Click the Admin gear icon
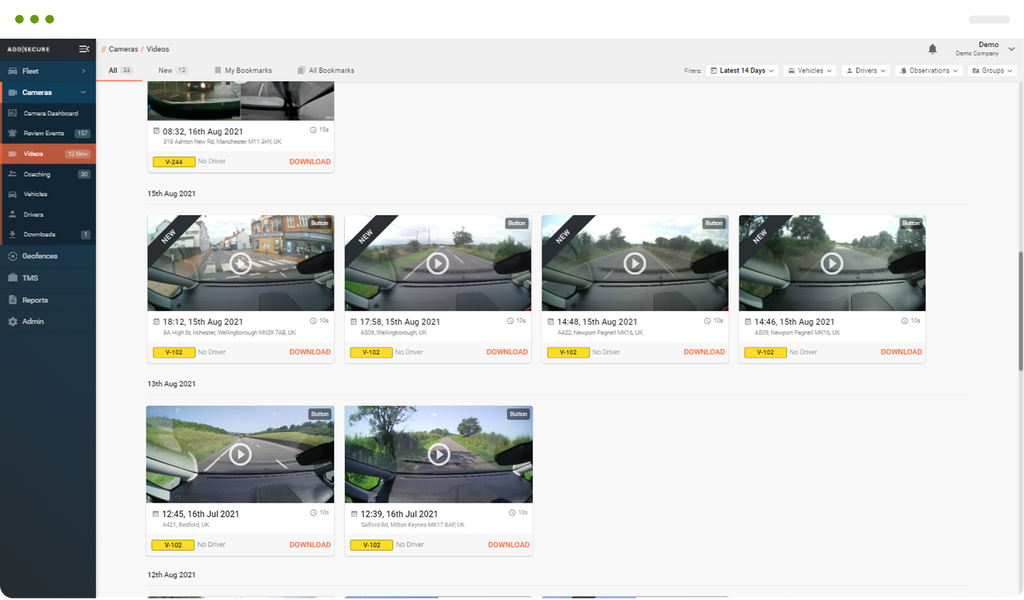This screenshot has height=600, width=1024. click(12, 321)
